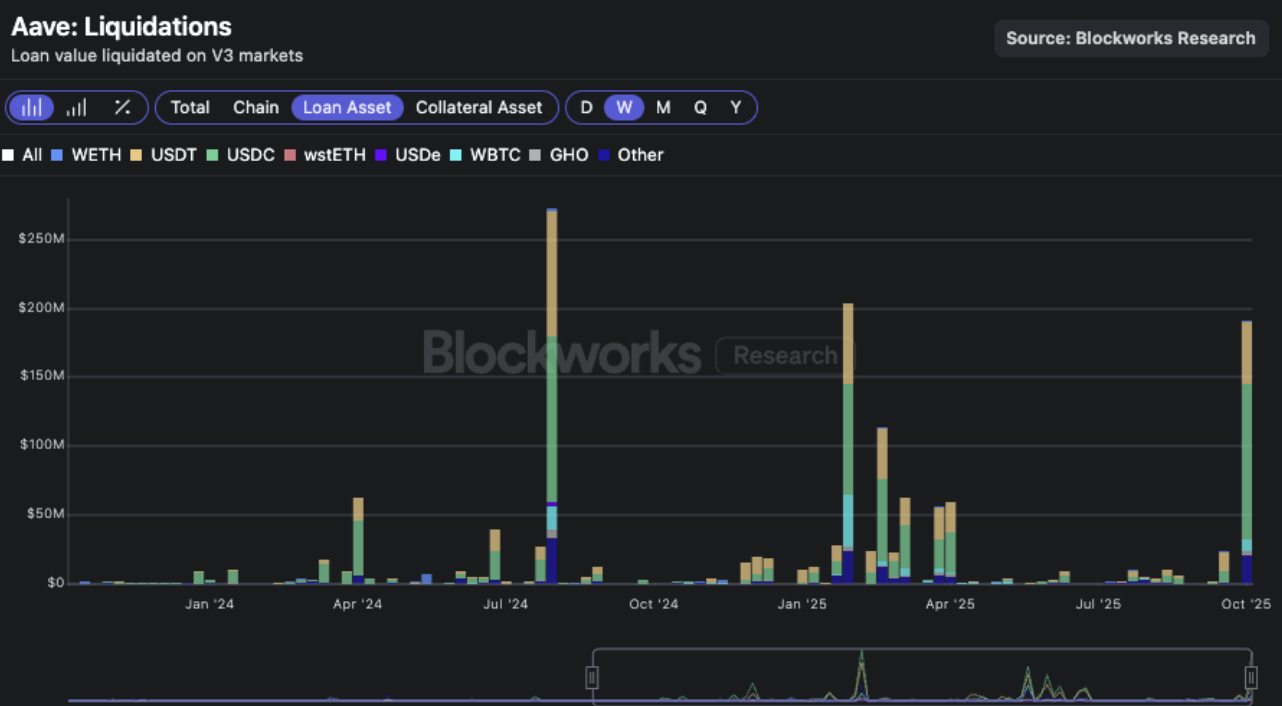Click the left handle of range selector

point(591,678)
